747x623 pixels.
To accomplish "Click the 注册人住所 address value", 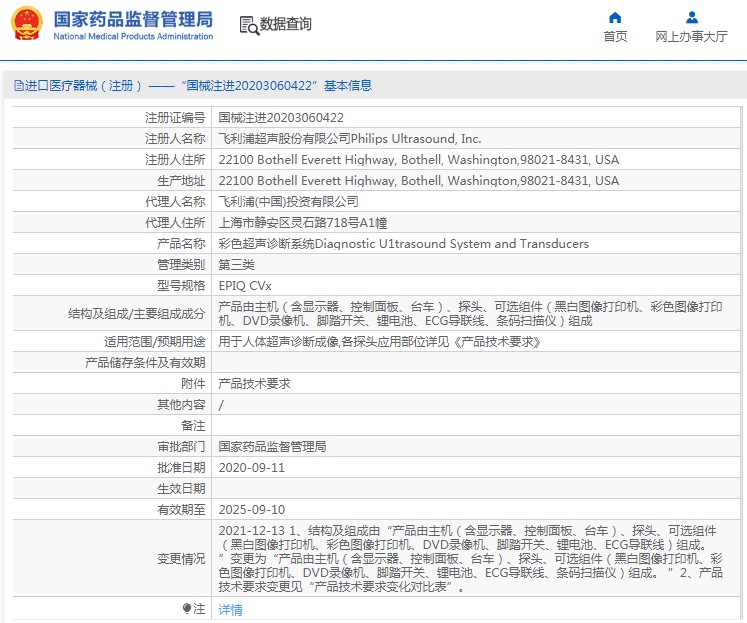I will pos(419,160).
